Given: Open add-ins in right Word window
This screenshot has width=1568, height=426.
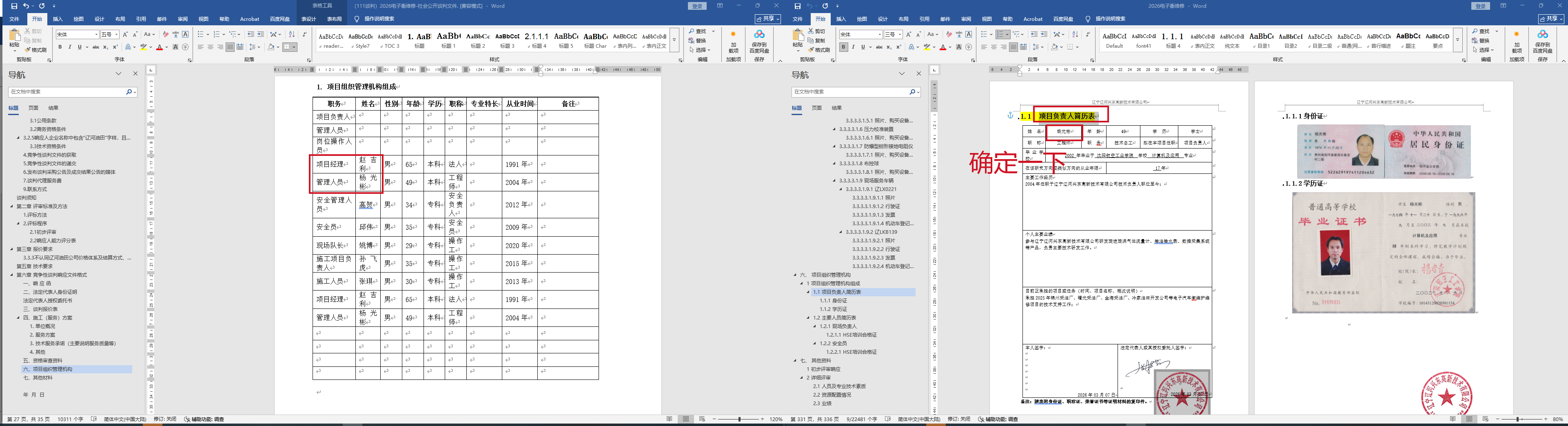Looking at the screenshot, I should click(1516, 42).
